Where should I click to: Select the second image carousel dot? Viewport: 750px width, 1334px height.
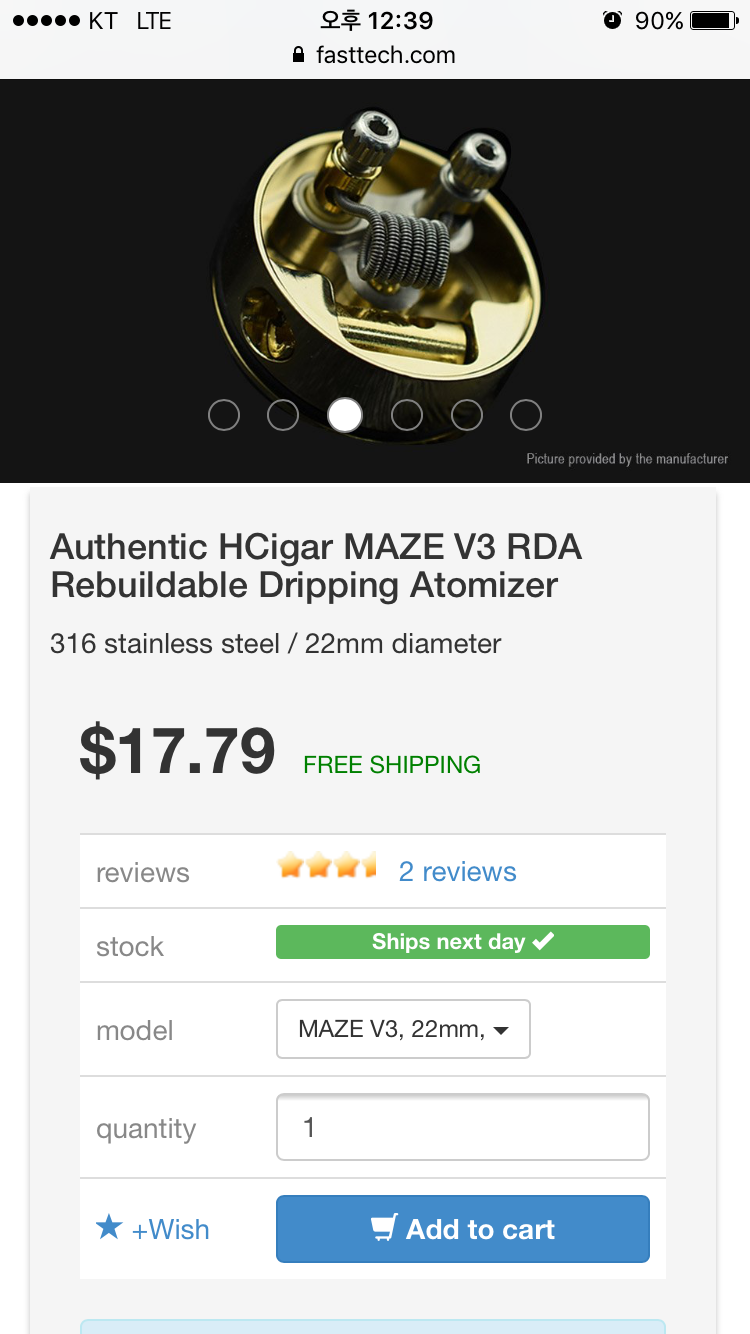click(x=283, y=415)
